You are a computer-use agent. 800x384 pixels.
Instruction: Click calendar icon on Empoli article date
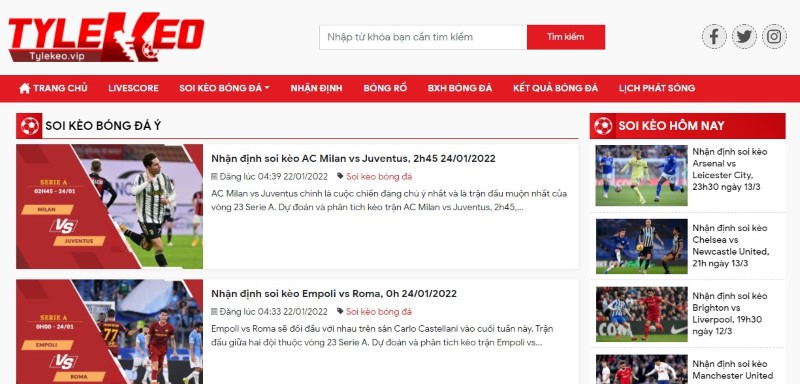214,311
